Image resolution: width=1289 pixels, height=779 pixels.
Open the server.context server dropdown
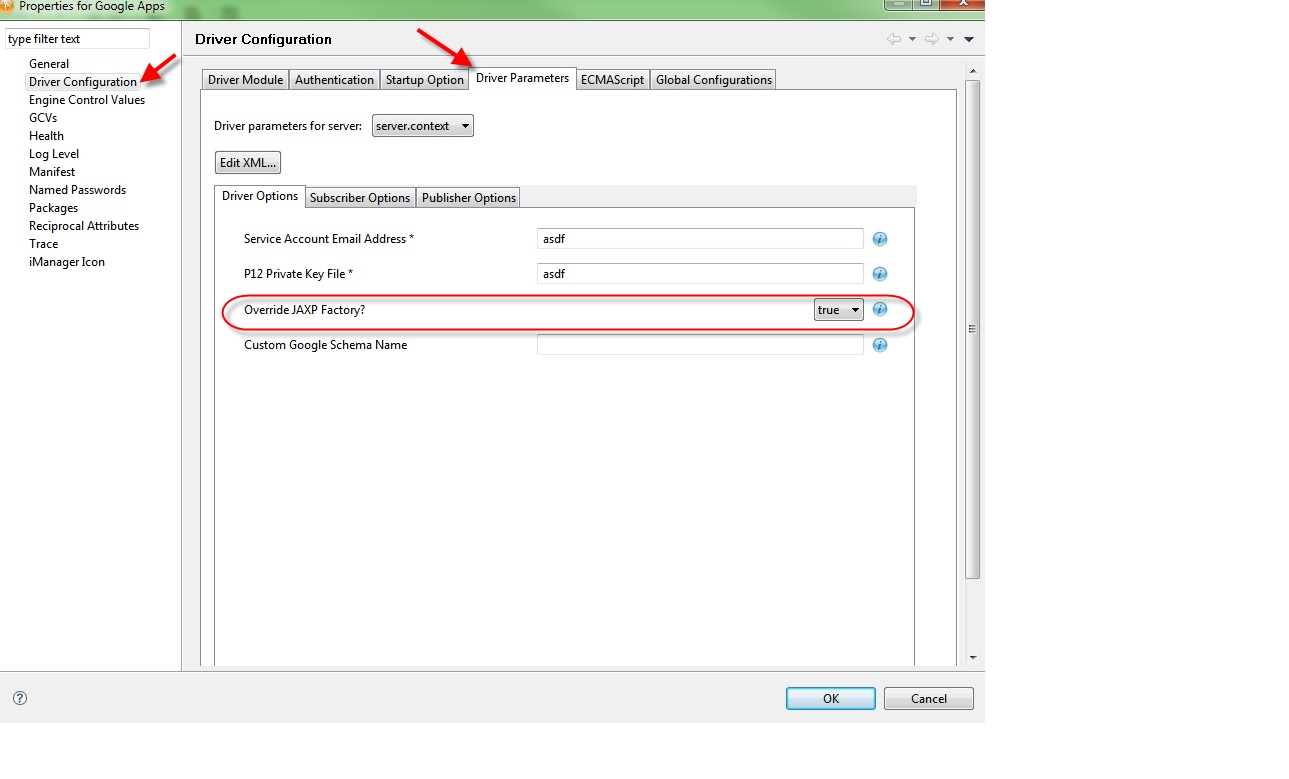[x=423, y=126]
